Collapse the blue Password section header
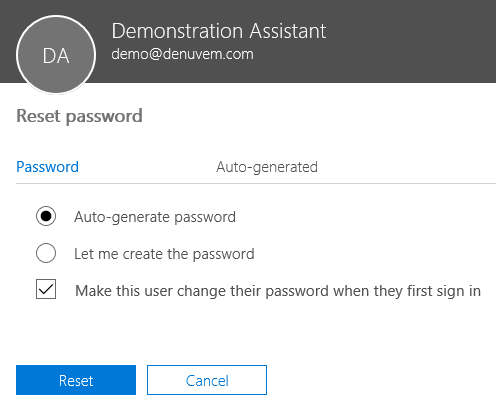This screenshot has height=404, width=496. click(47, 167)
